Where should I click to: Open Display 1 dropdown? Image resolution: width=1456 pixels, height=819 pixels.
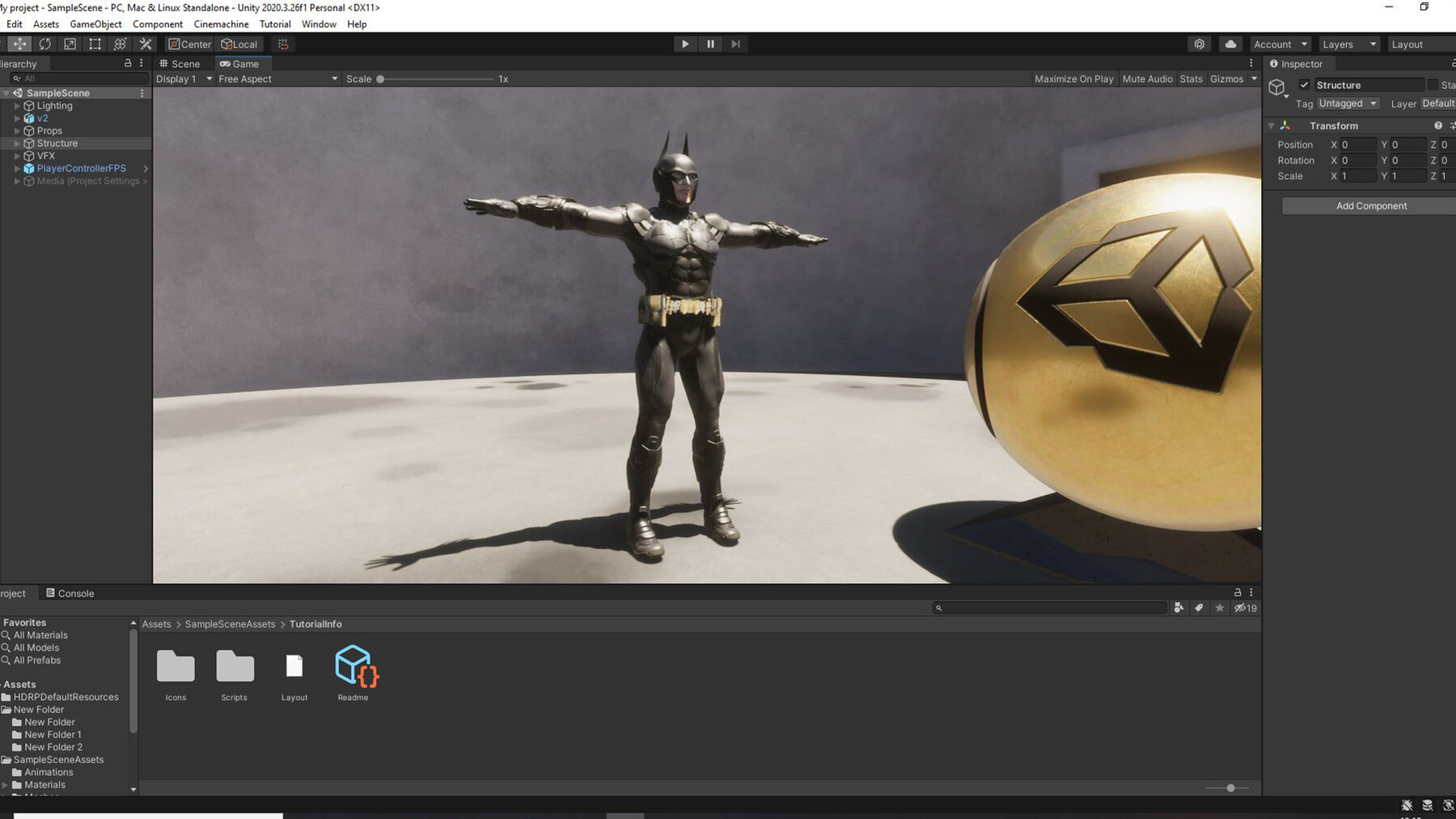click(x=184, y=78)
